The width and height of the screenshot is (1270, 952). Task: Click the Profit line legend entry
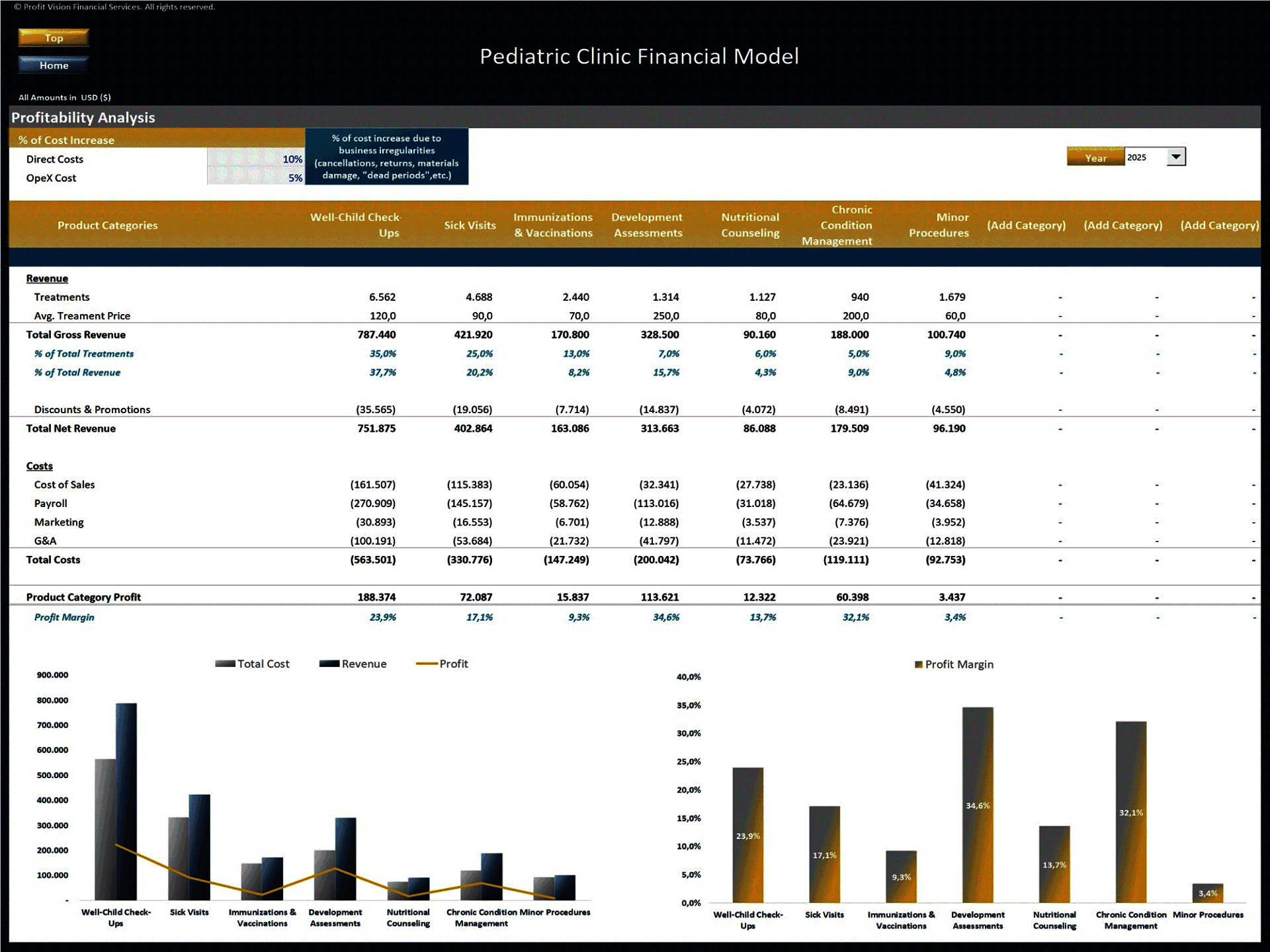pyautogui.click(x=442, y=664)
